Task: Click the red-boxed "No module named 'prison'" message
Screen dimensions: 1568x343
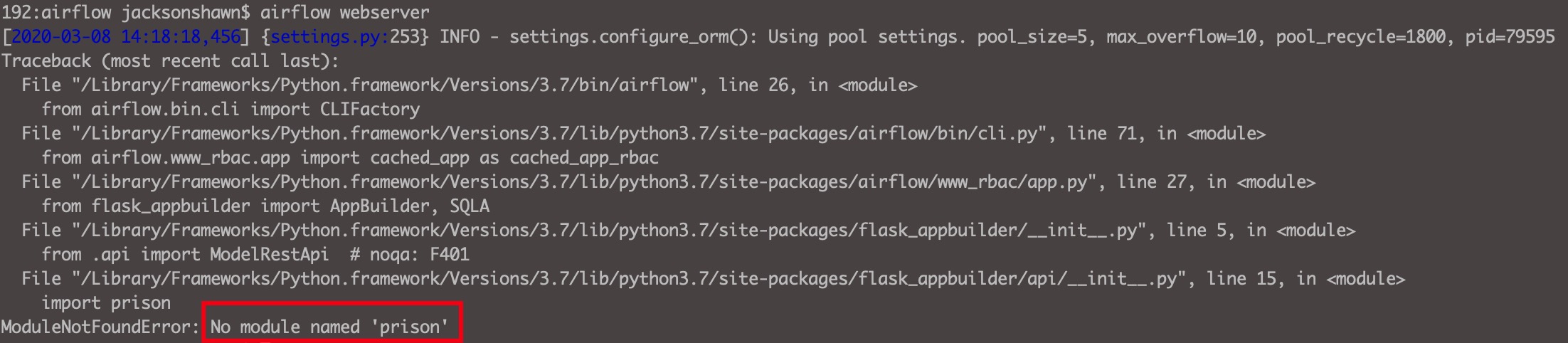Action: pos(329,327)
